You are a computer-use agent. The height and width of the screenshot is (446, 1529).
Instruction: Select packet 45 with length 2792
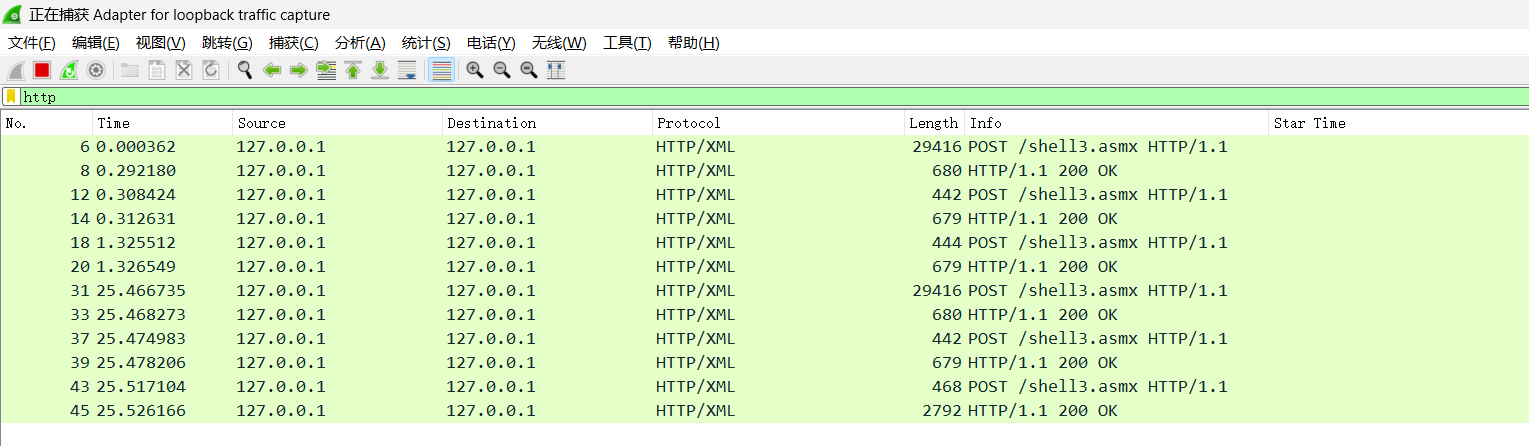[600, 411]
